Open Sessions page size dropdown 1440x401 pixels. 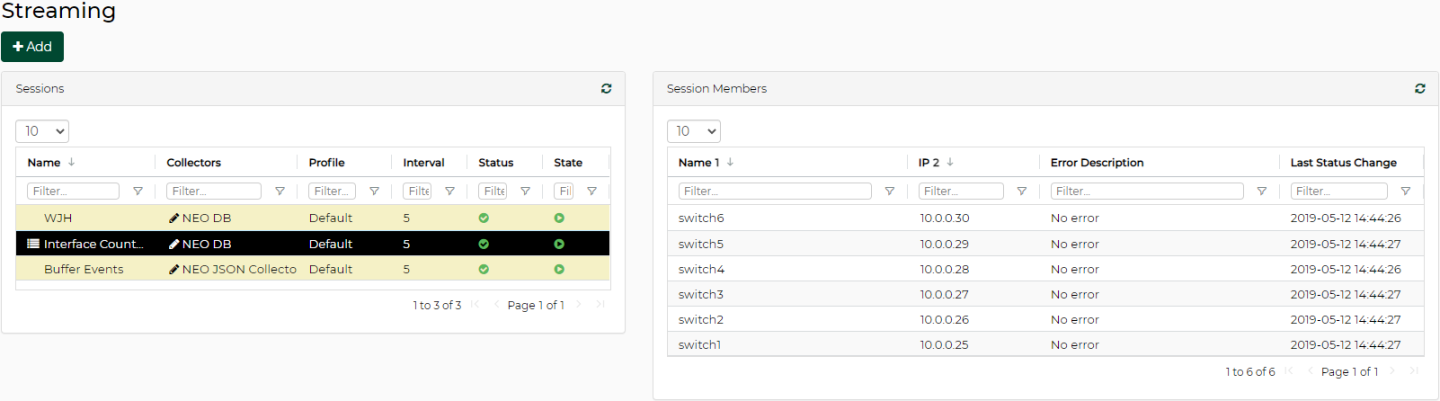click(x=42, y=131)
